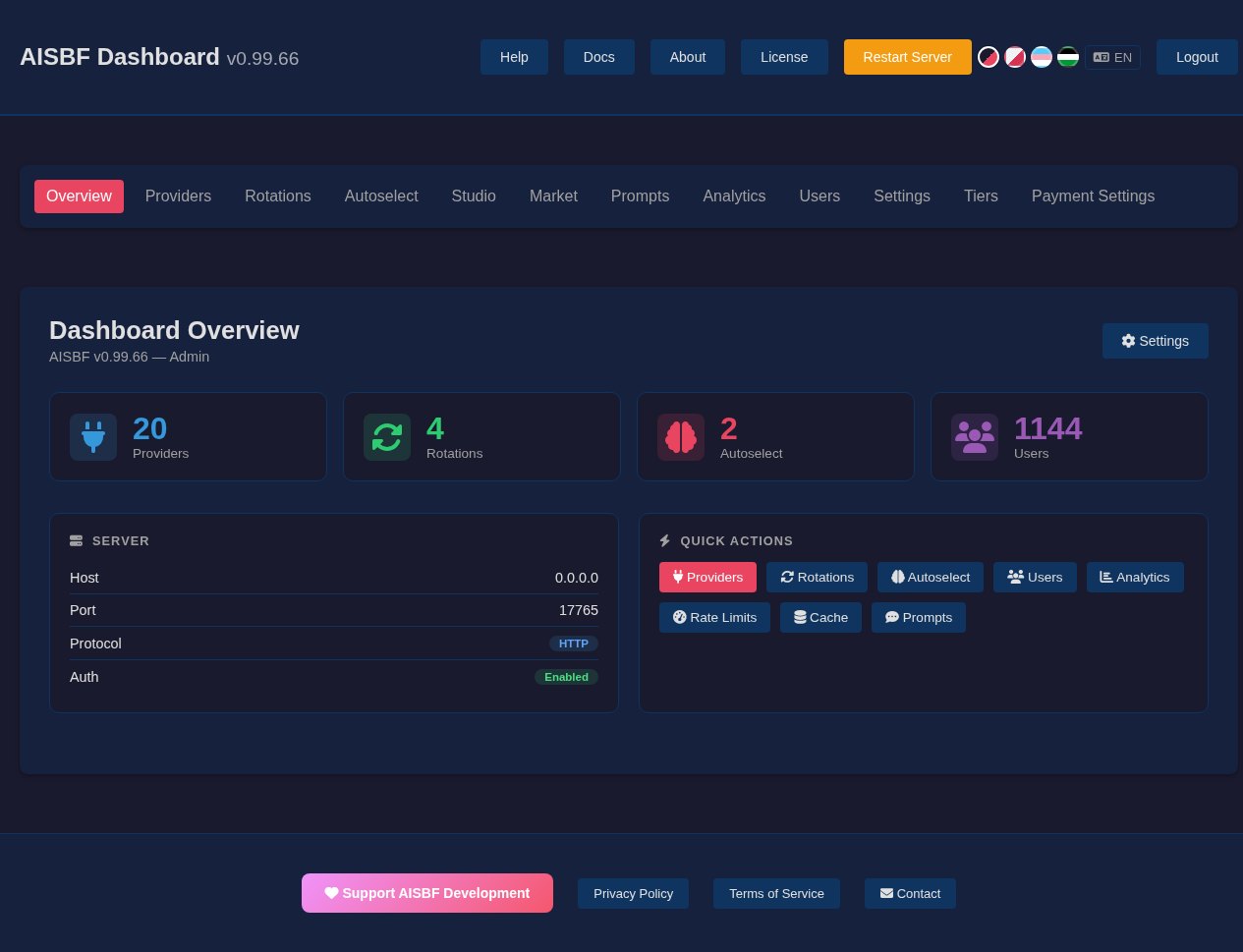Click the Help button in header
This screenshot has width=1243, height=952.
pyautogui.click(x=514, y=57)
